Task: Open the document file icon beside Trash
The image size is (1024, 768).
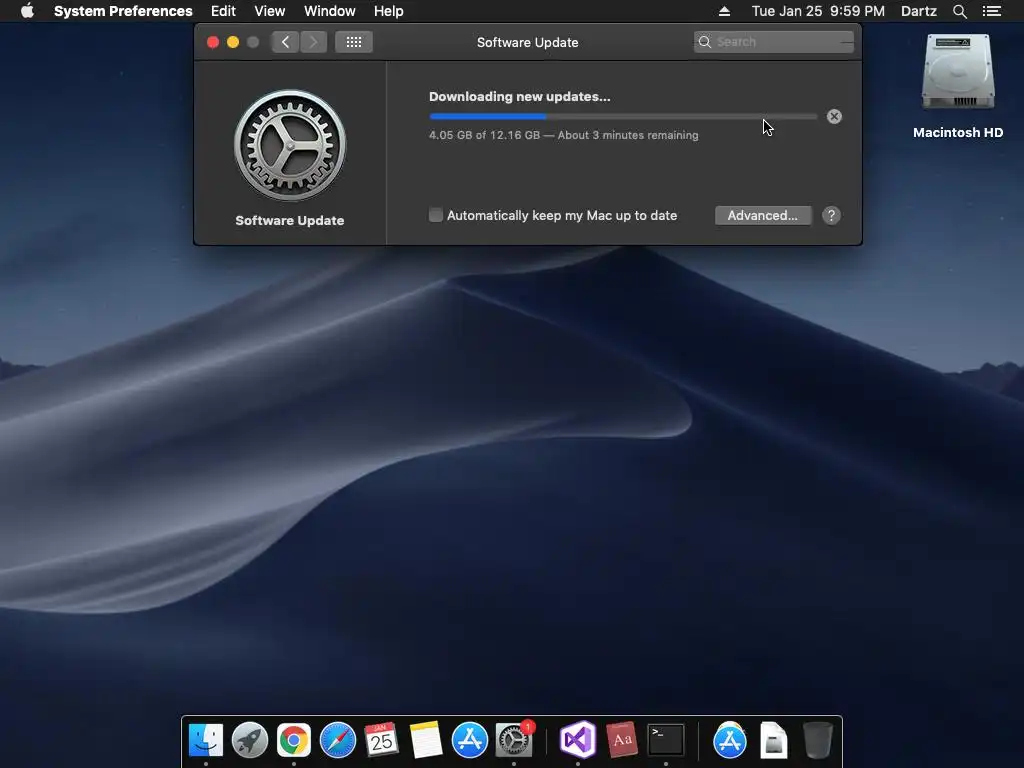Action: (773, 740)
